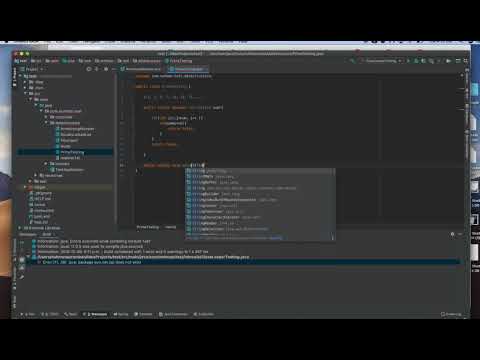Click the first navigation bar breadcrumb 'test'
Screen dimensions: 480x360
(x=21, y=61)
